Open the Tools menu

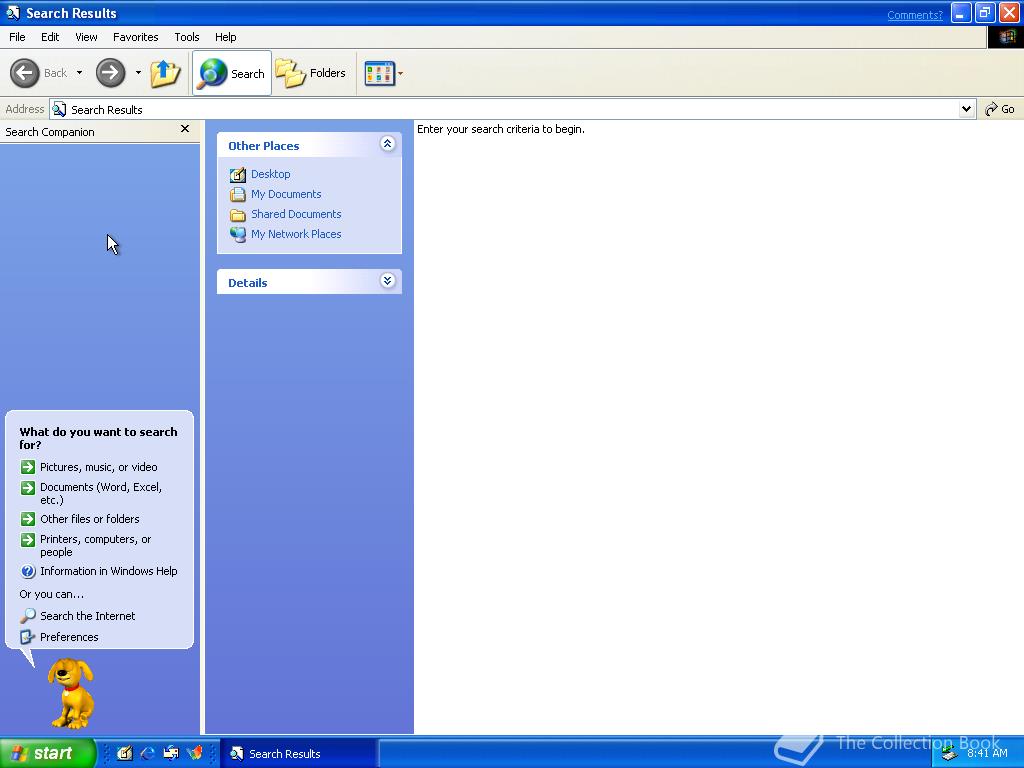187,37
